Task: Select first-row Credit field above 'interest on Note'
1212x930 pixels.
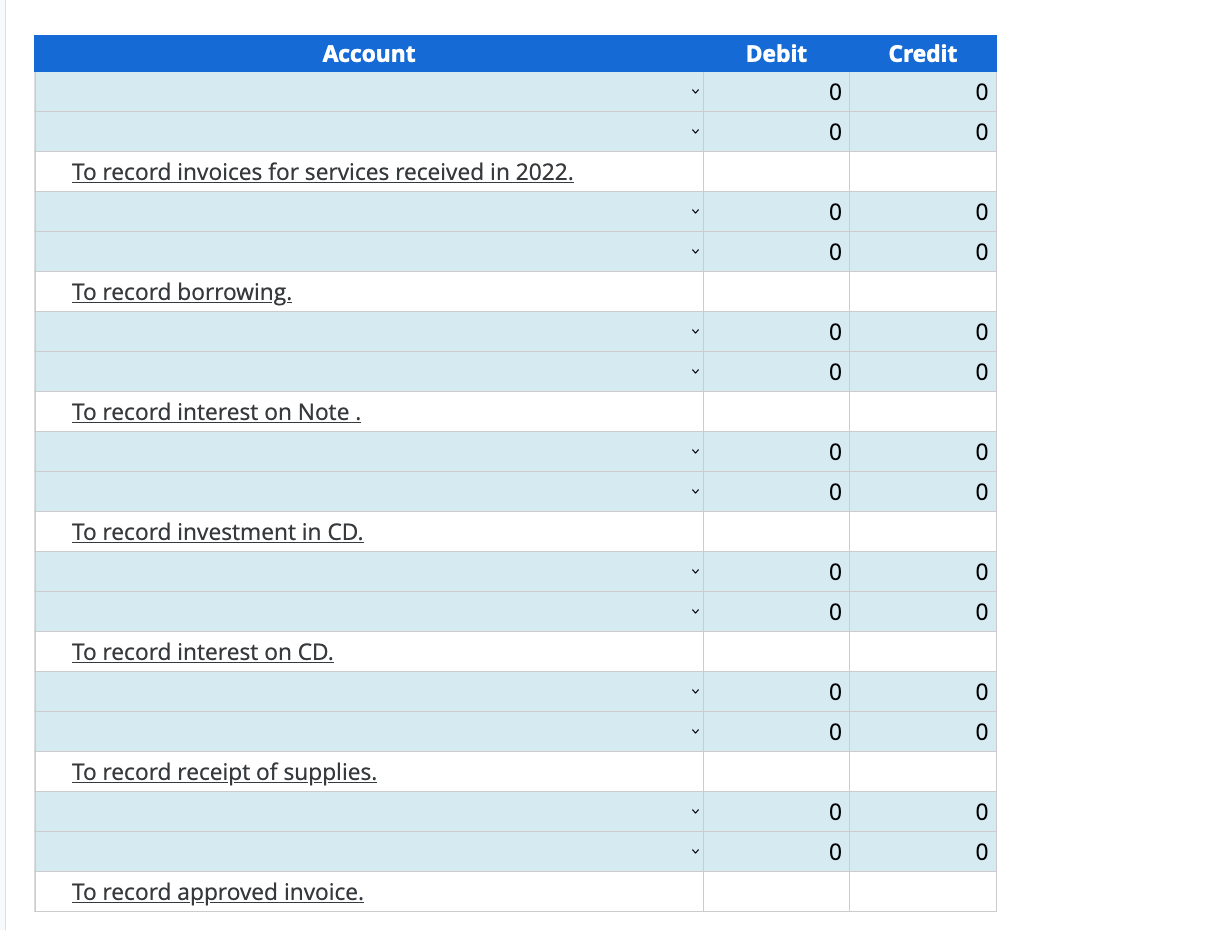Action: 923,332
